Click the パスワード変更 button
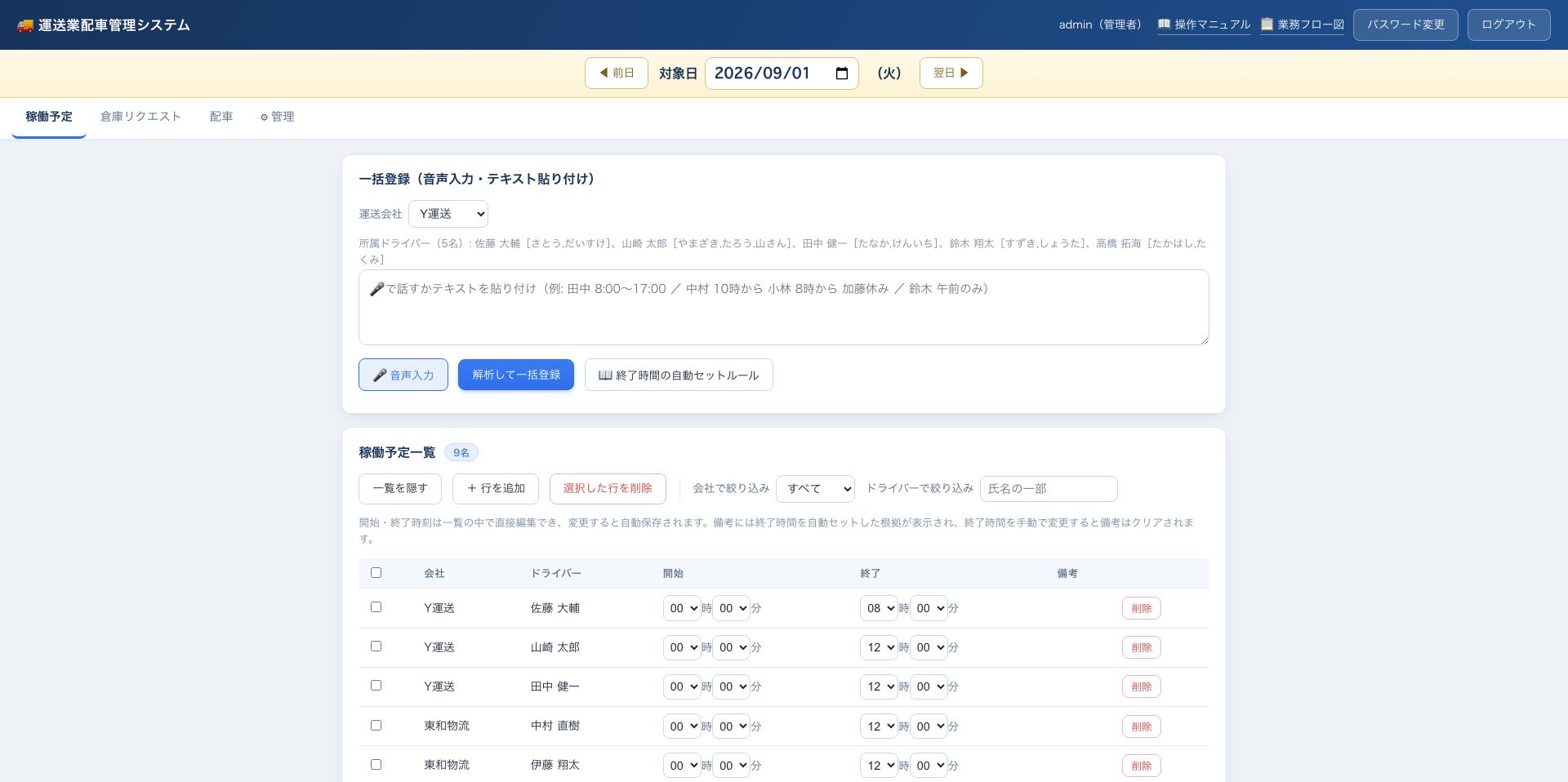Viewport: 1568px width, 782px height. pyautogui.click(x=1405, y=24)
